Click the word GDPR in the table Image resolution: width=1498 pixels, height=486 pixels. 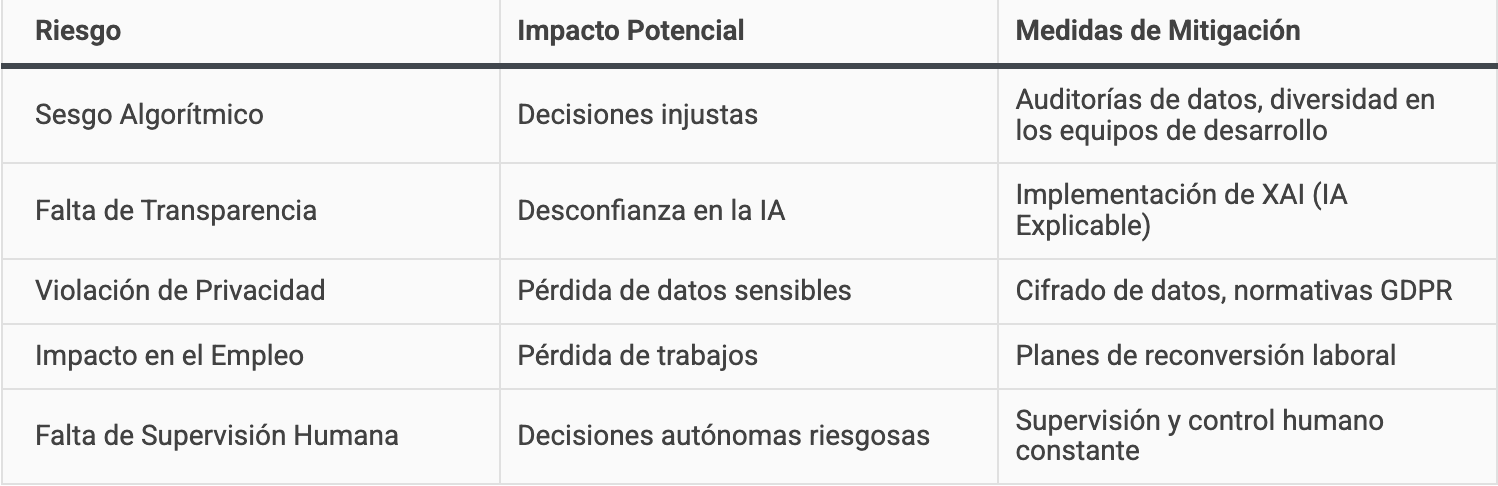[1413, 291]
